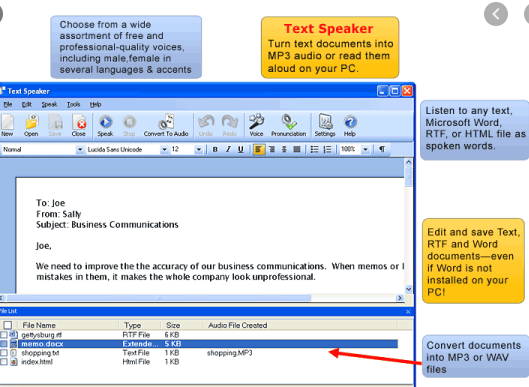Select the shopping.txt file name
Image resolution: width=529 pixels, height=387 pixels.
point(40,353)
